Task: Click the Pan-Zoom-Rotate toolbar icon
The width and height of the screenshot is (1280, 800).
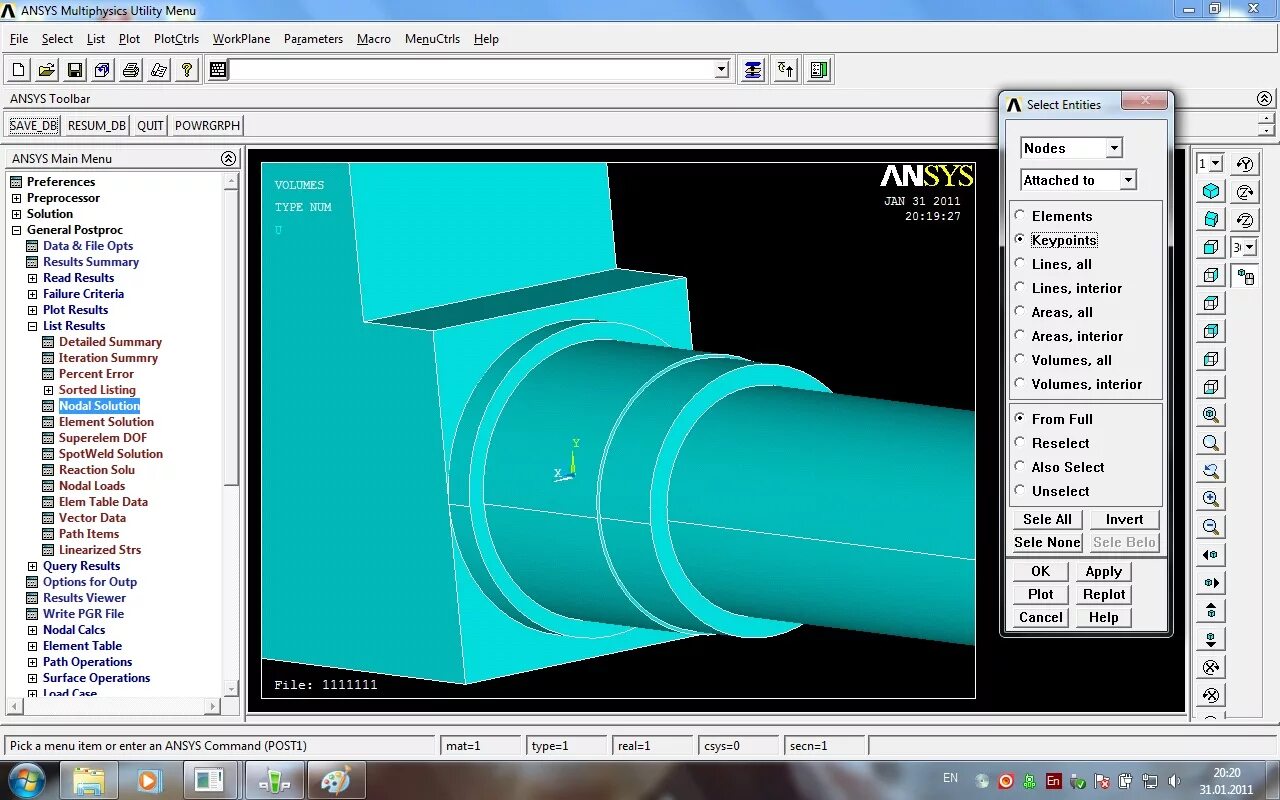Action: [x=102, y=70]
